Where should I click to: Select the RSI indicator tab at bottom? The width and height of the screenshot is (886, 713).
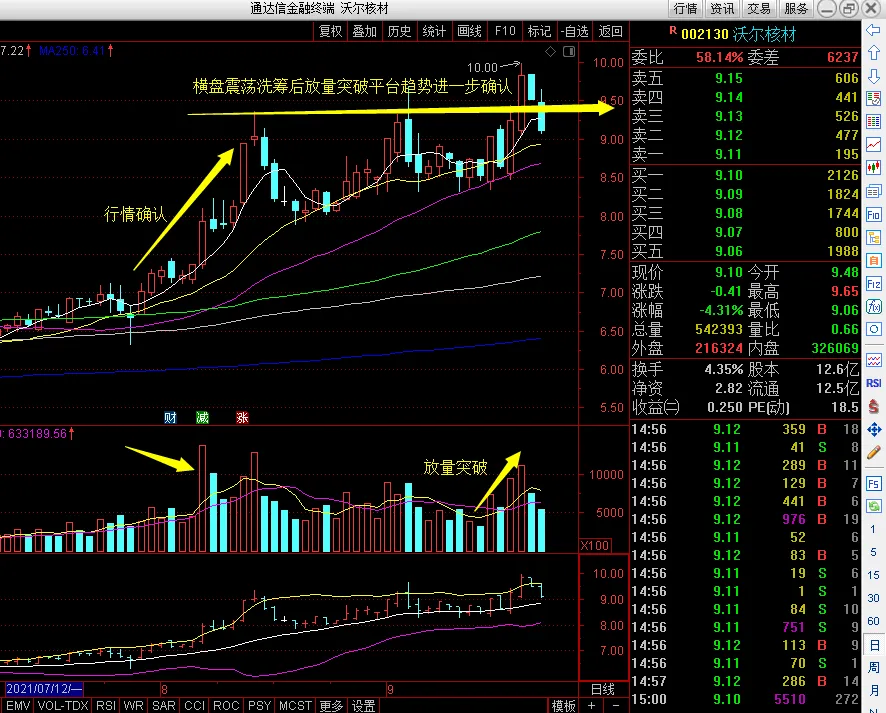pyautogui.click(x=106, y=706)
